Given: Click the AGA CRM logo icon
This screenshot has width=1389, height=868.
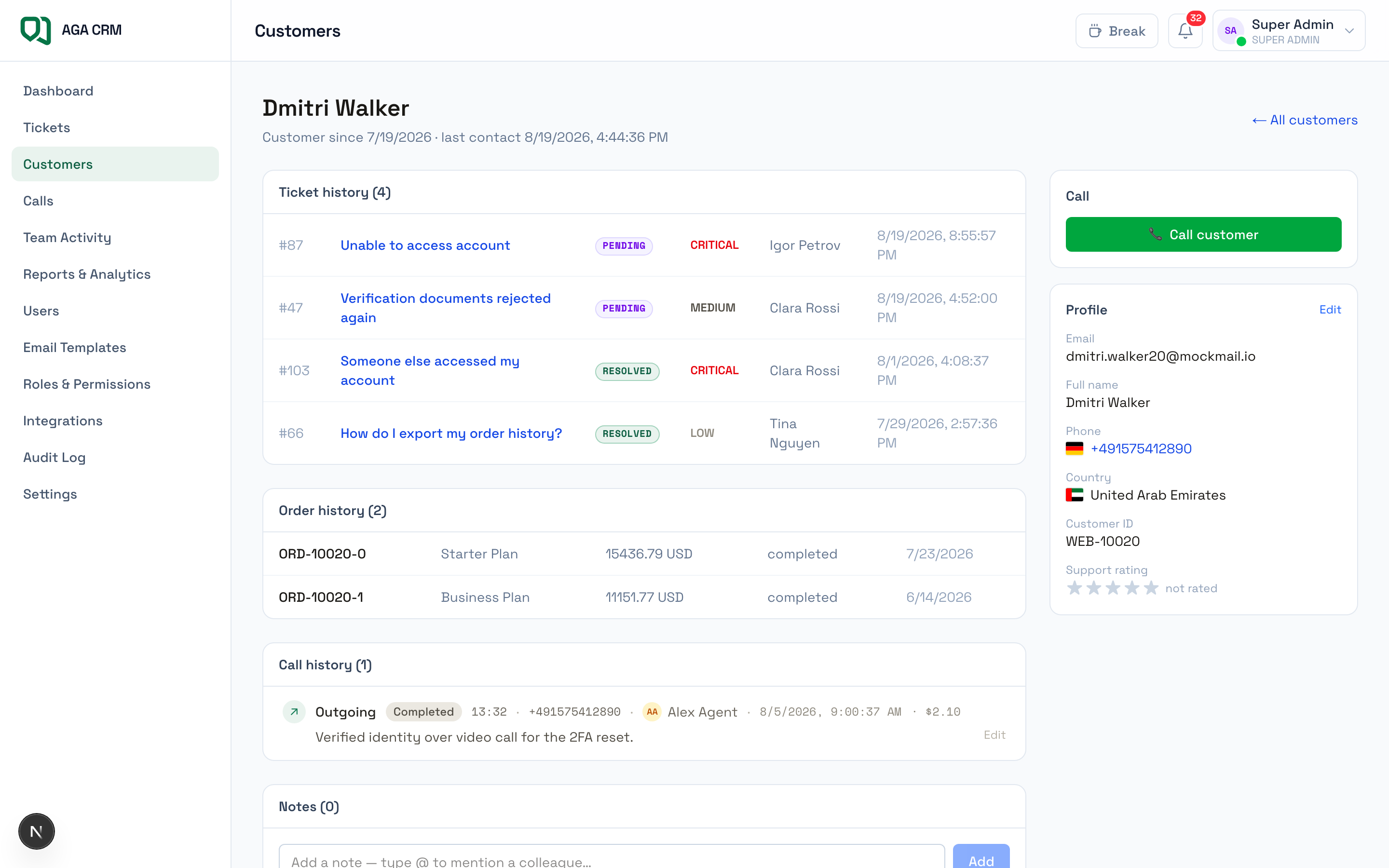Looking at the screenshot, I should (x=36, y=30).
